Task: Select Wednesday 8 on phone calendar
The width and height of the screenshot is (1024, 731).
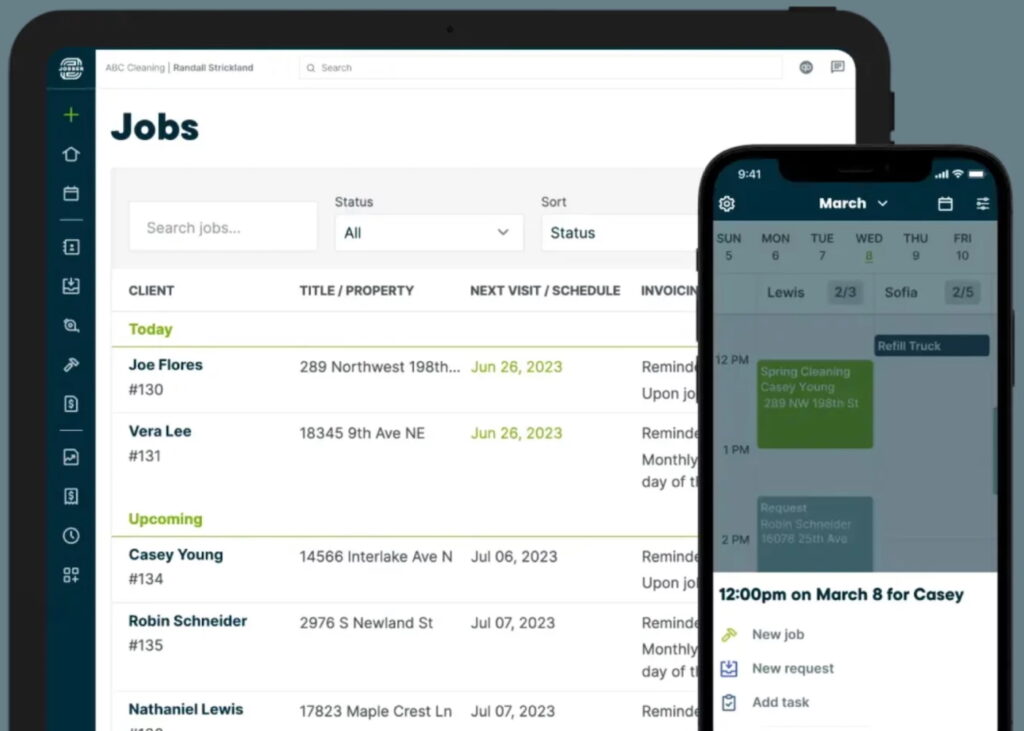Action: point(869,247)
